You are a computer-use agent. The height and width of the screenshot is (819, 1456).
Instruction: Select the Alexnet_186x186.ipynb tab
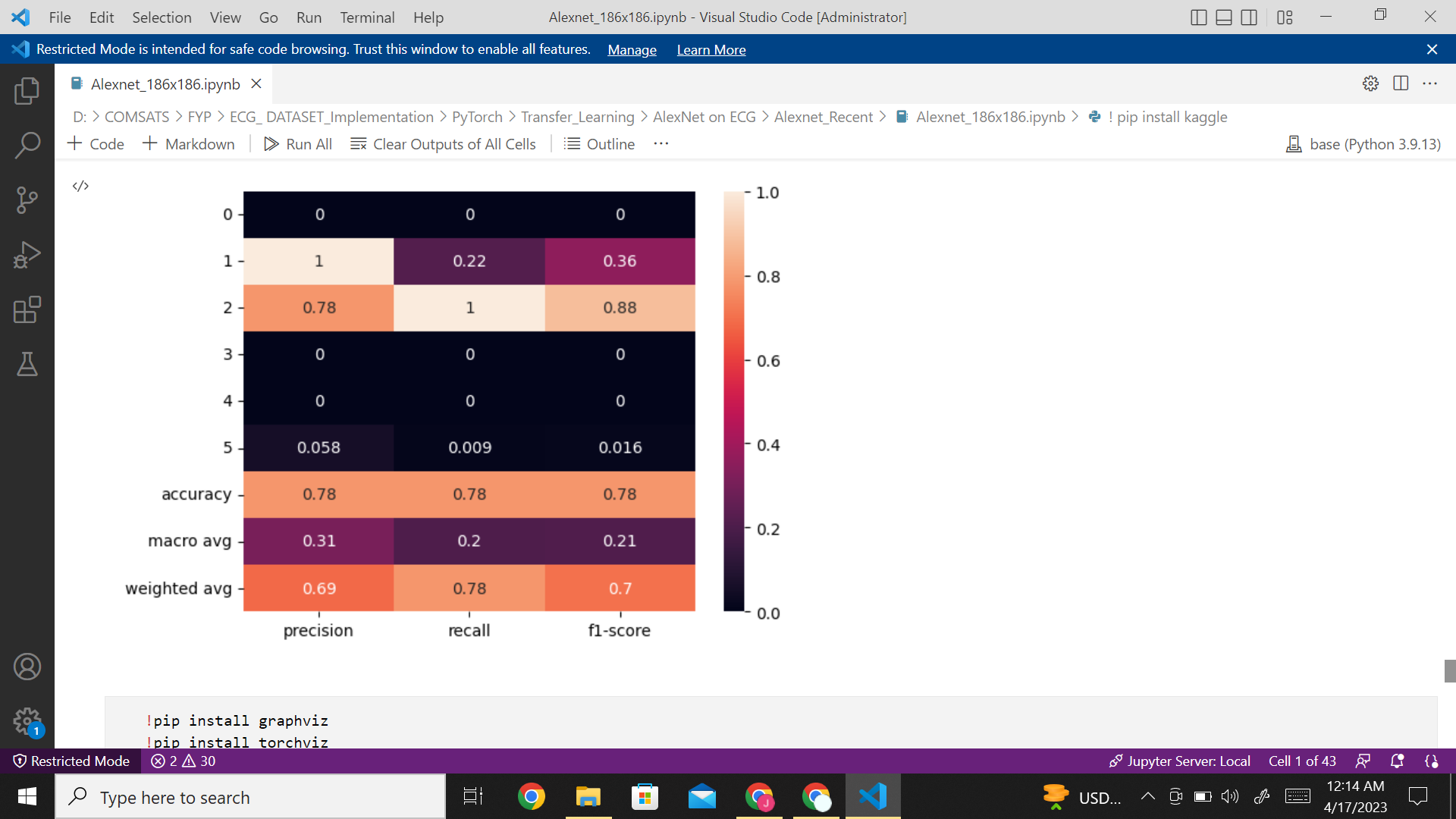[165, 84]
